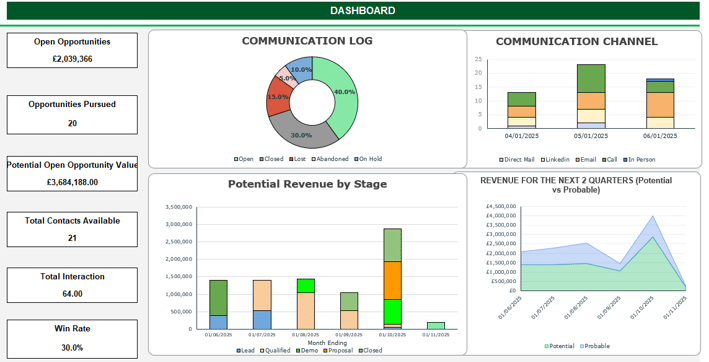The width and height of the screenshot is (709, 362).
Task: Select the 05/01/2025 stacked bar's green Call segment
Action: pyautogui.click(x=591, y=79)
